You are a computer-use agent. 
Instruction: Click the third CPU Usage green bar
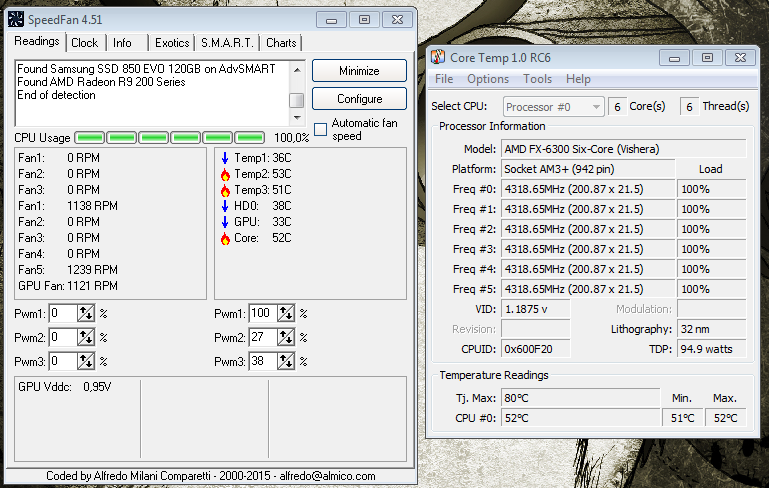click(x=154, y=137)
